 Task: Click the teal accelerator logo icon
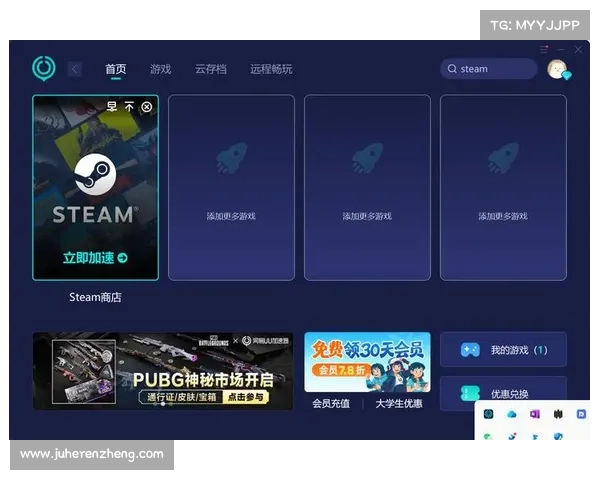click(44, 69)
